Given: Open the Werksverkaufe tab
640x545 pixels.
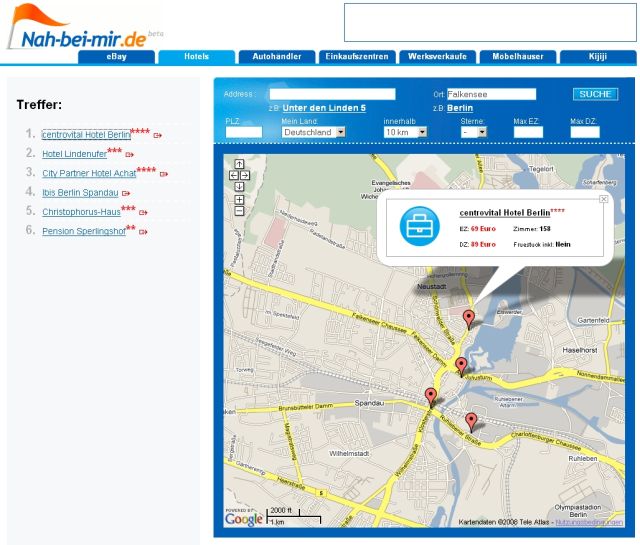Looking at the screenshot, I should pos(438,57).
